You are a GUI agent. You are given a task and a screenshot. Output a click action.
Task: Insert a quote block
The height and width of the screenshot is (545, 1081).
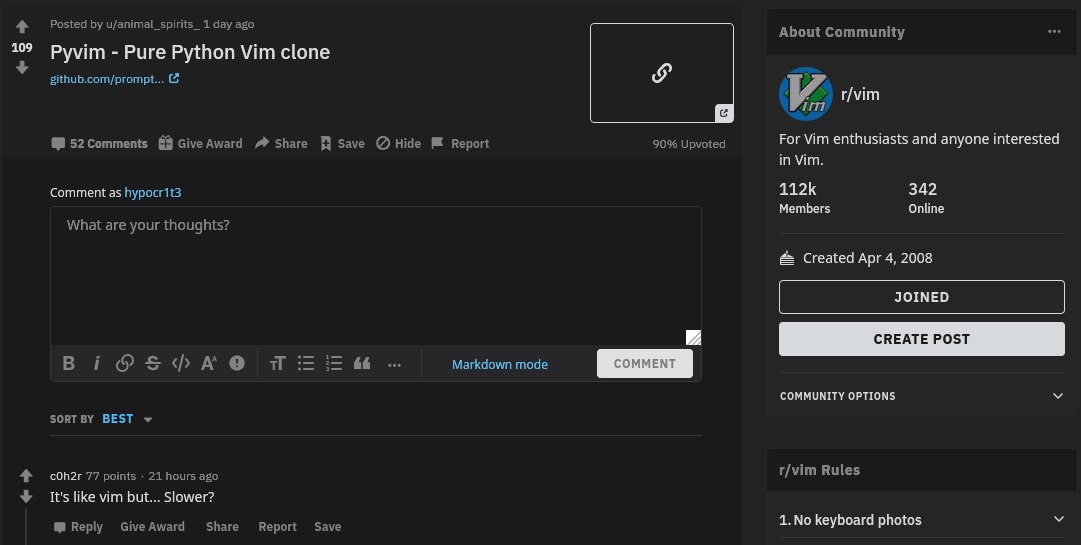point(362,363)
